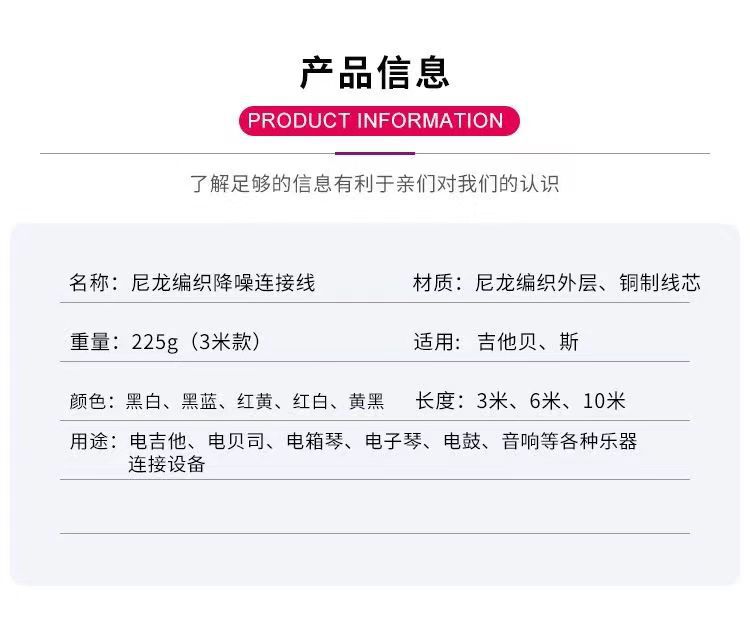Click the 3米 length option
Viewport: 750px width, 639px height.
(492, 401)
